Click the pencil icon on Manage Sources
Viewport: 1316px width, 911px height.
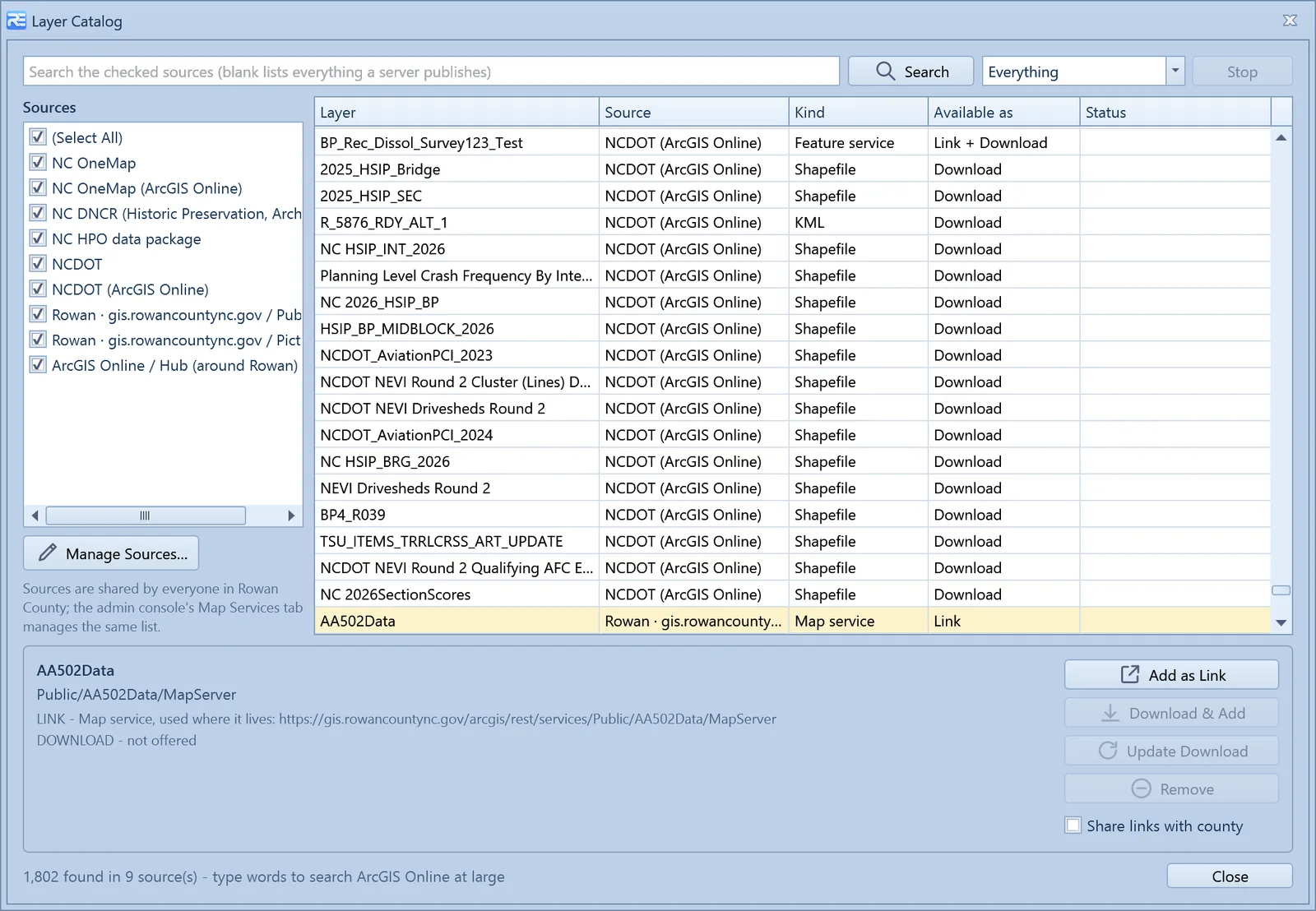pyautogui.click(x=48, y=553)
